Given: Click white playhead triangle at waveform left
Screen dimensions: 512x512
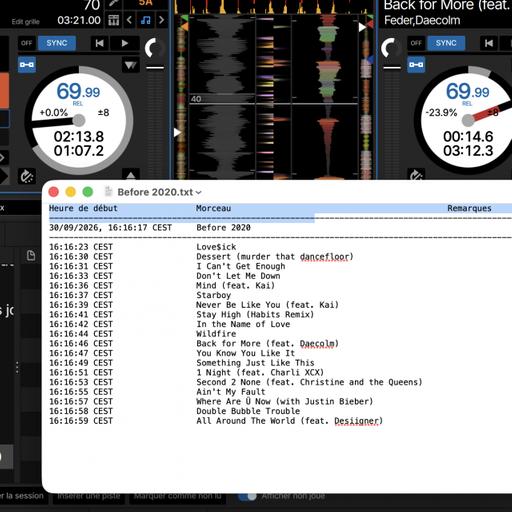Looking at the screenshot, I should coord(177,132).
